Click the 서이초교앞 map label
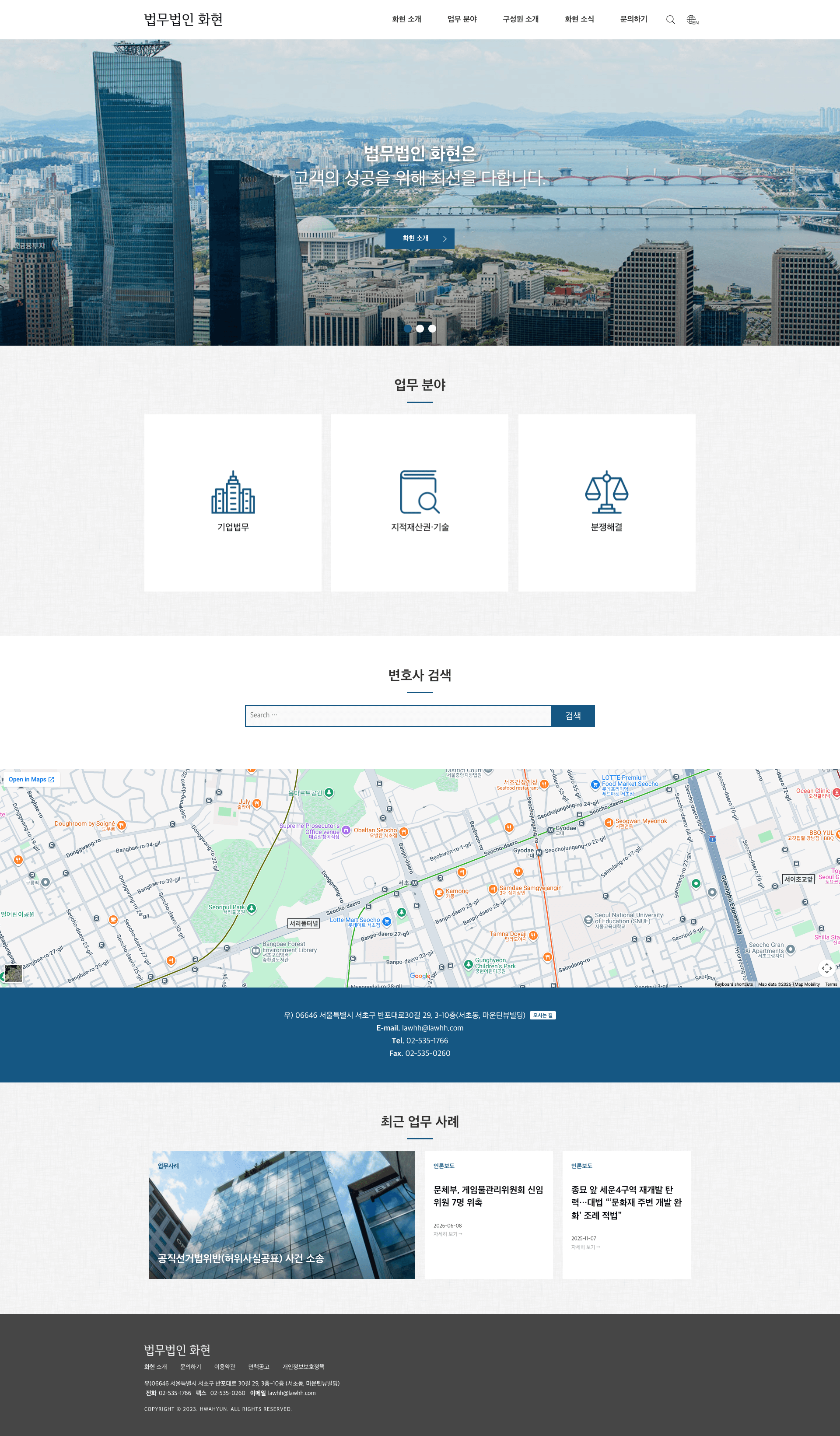 tap(798, 879)
